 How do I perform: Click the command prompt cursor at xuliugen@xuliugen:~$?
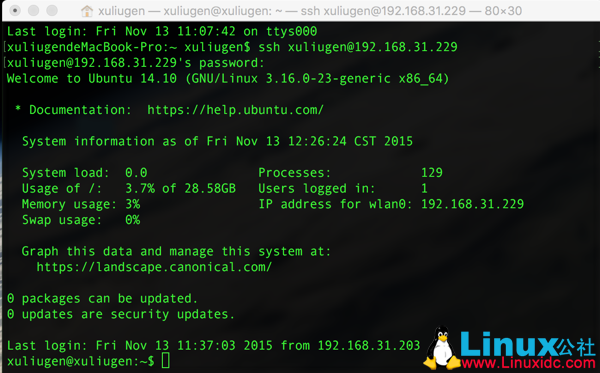166,361
